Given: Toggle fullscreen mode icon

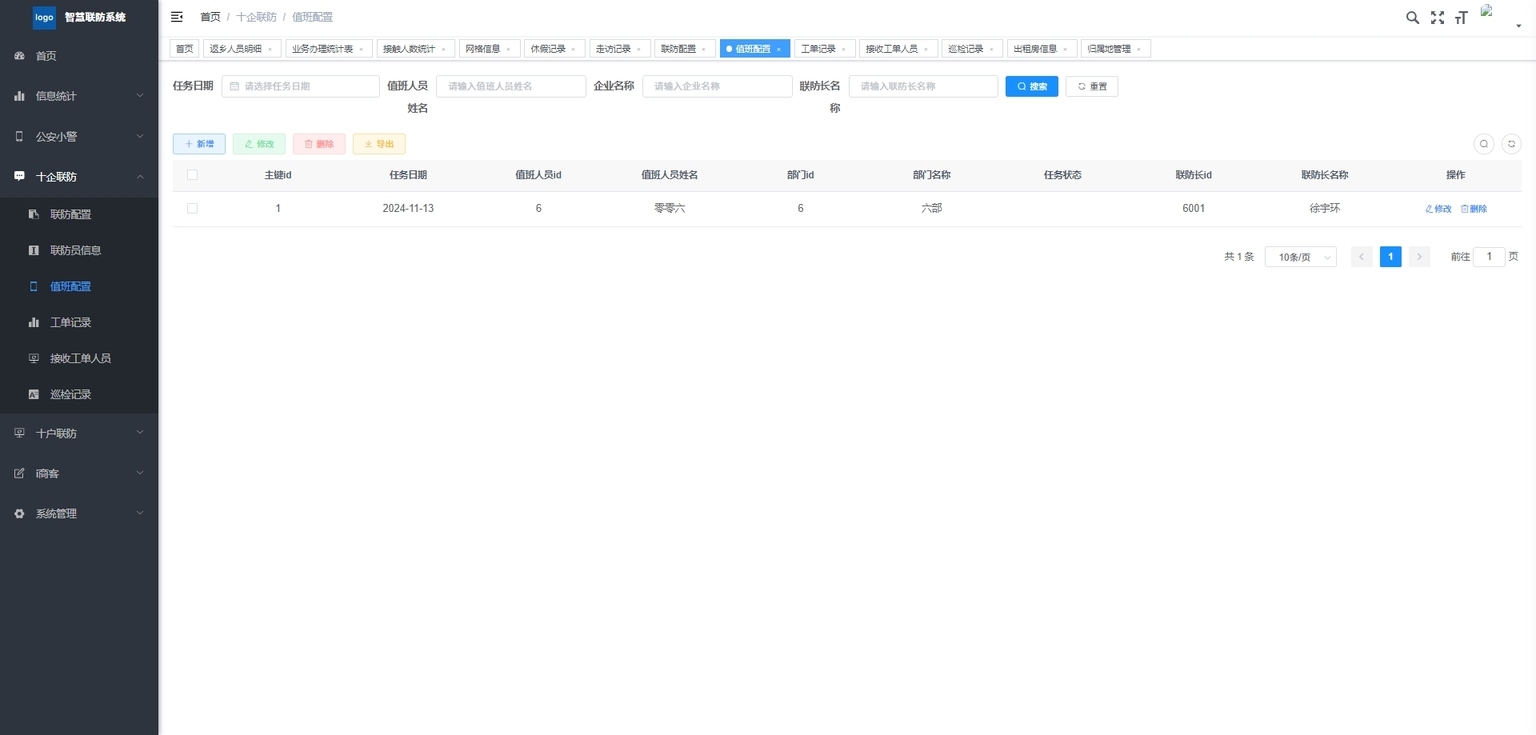Looking at the screenshot, I should click(1437, 17).
